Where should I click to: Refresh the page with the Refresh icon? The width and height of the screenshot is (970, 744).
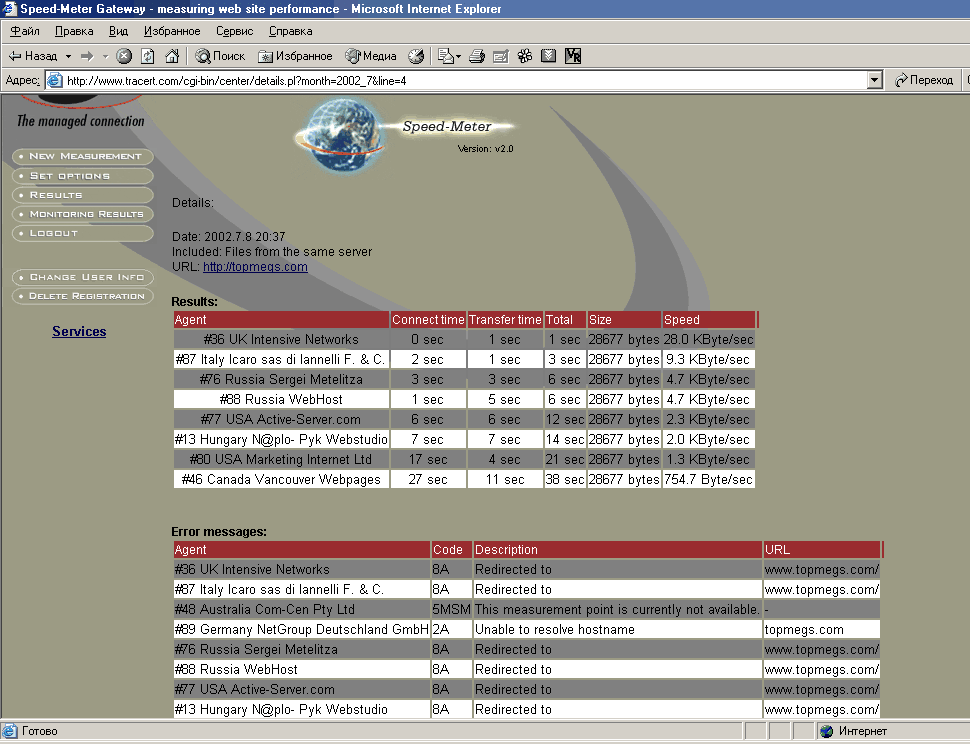click(148, 56)
